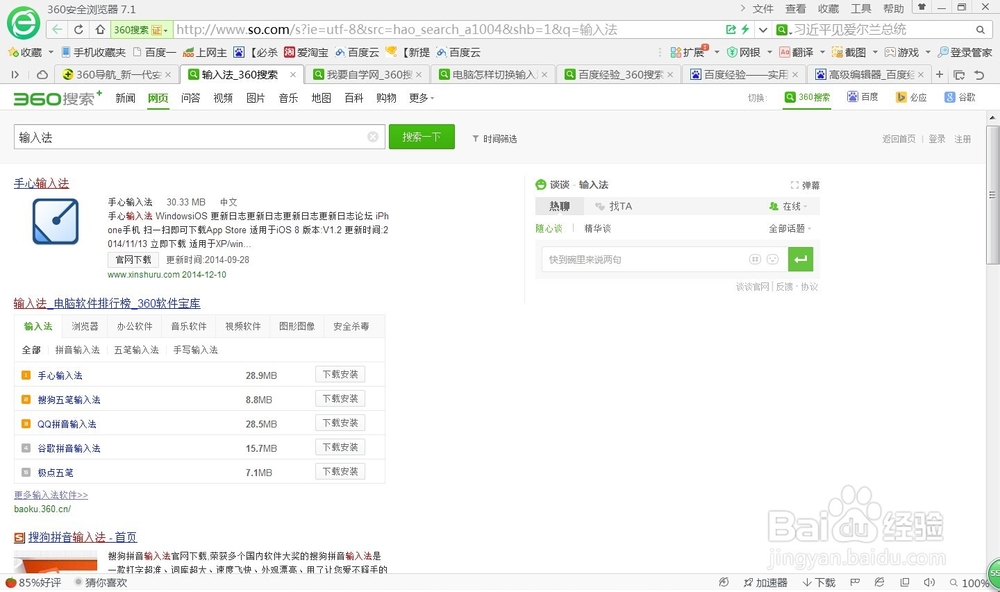Open the 网银 online banking tool
This screenshot has width=1000, height=592.
tap(744, 52)
